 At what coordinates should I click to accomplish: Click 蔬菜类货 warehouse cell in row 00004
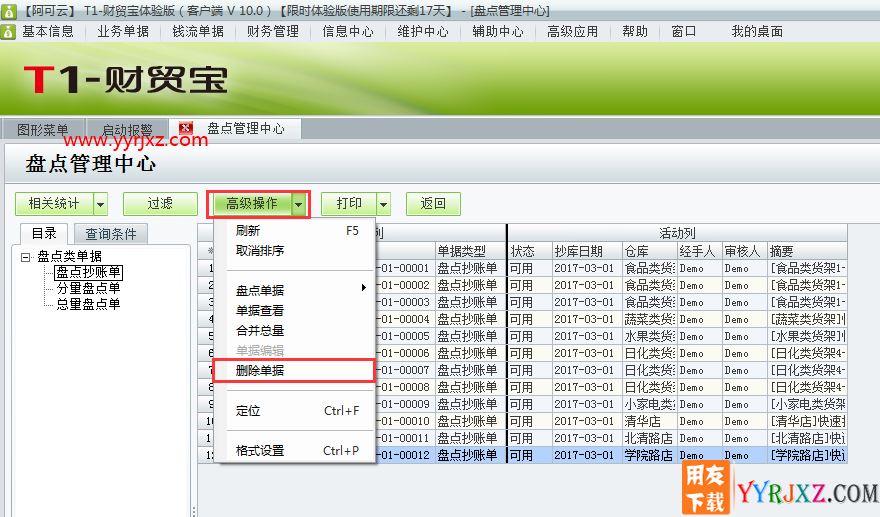650,319
